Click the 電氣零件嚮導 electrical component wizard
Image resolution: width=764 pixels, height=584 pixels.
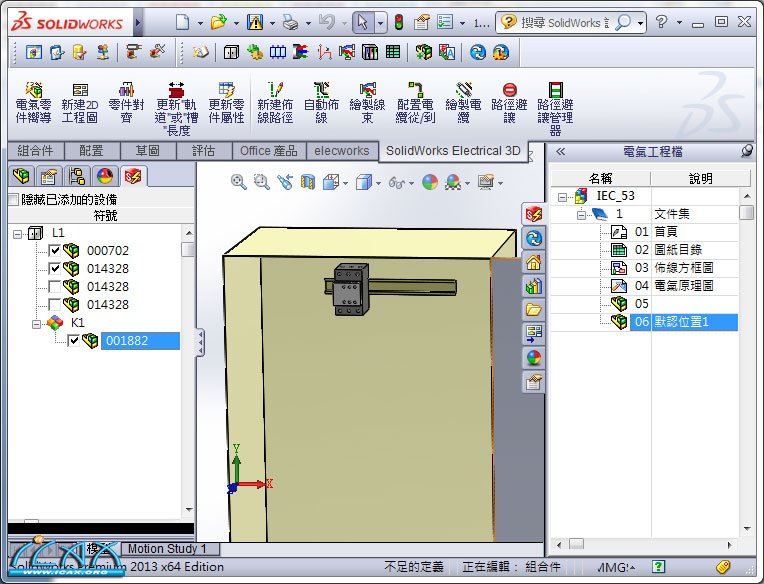(33, 102)
